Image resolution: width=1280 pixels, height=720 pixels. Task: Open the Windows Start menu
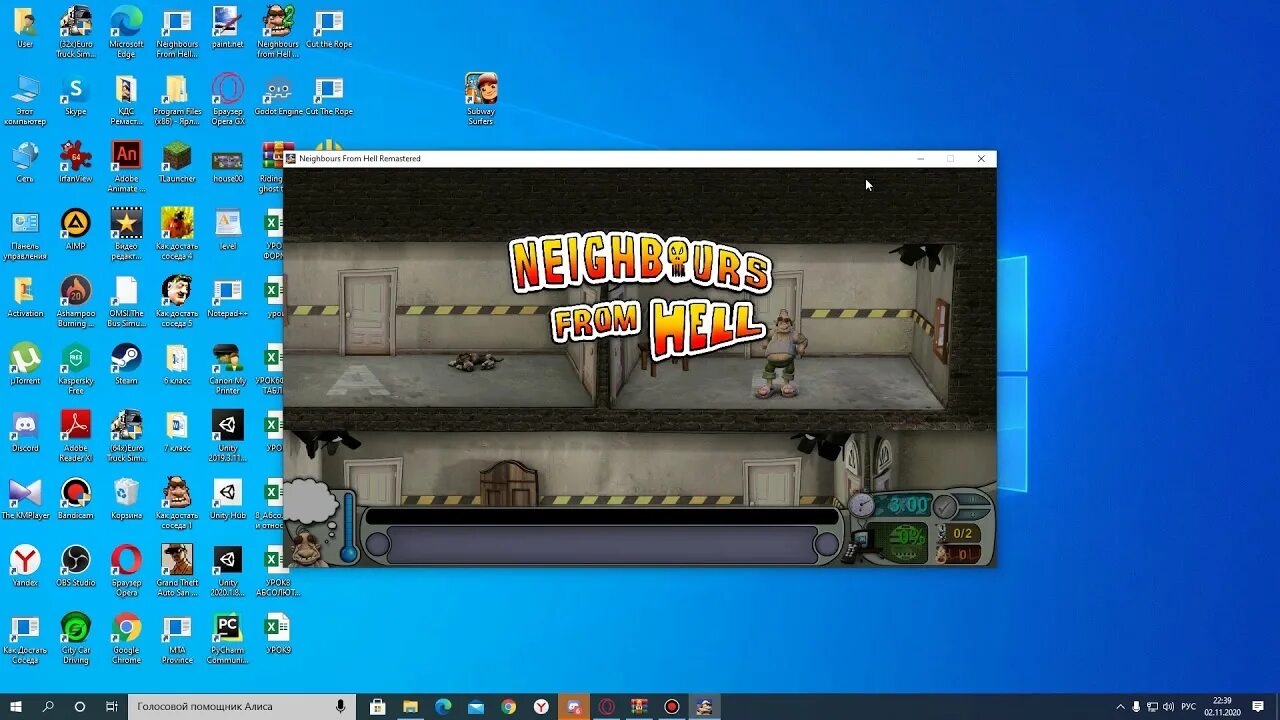point(16,707)
